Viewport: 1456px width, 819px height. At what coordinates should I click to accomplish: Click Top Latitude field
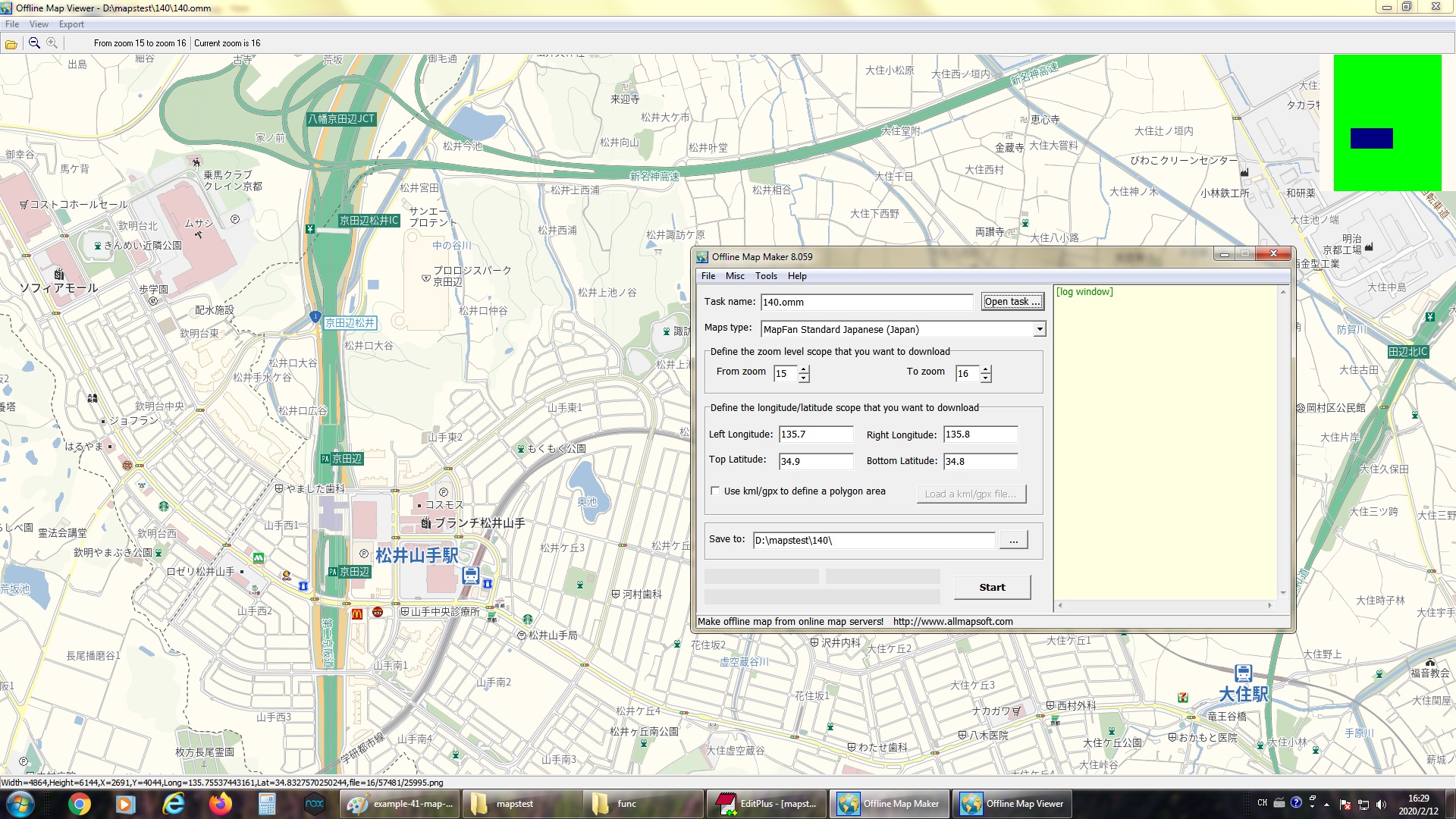click(x=816, y=461)
